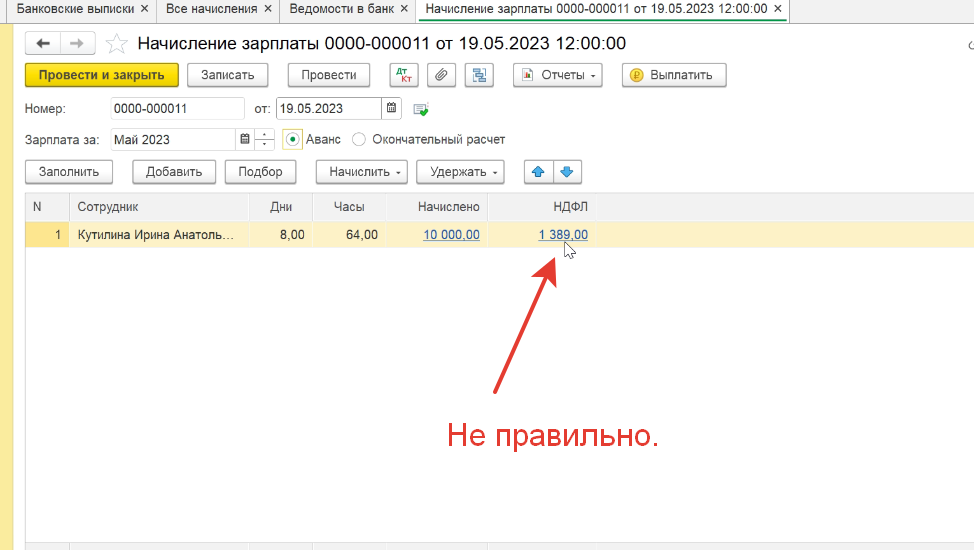
Task: Select Окончательный расчет radio option
Action: pyautogui.click(x=360, y=140)
